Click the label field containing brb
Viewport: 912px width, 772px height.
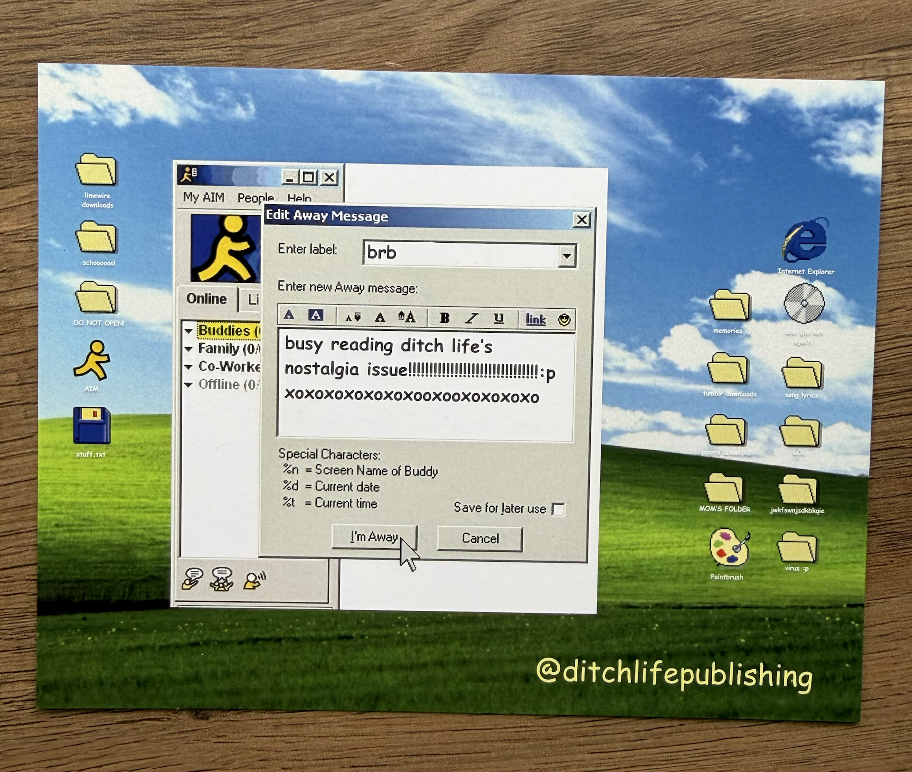pyautogui.click(x=461, y=254)
